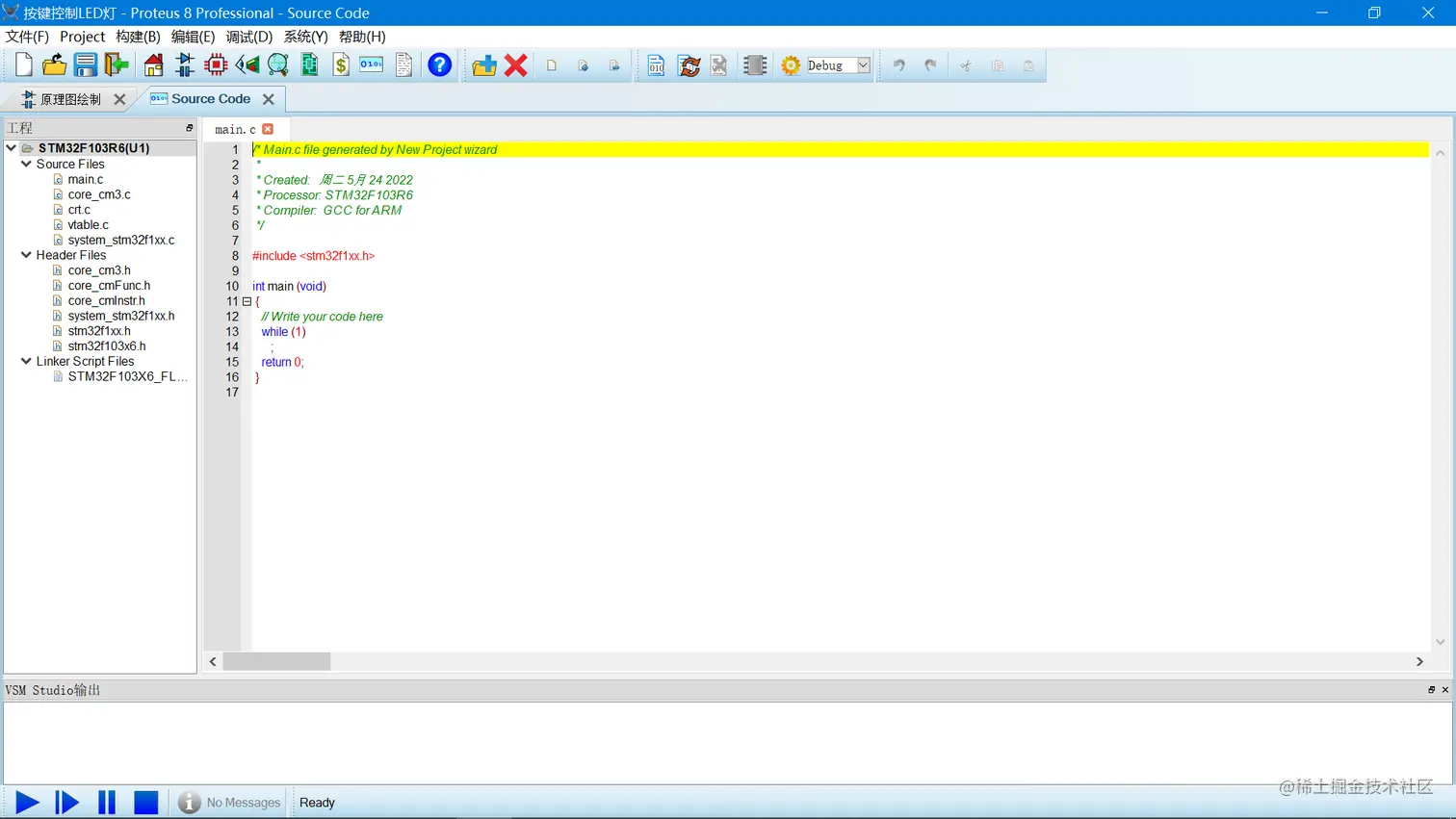Screen dimensions: 1456x819
Task: Select the STM32F103X6_FL linker script
Action: (127, 376)
